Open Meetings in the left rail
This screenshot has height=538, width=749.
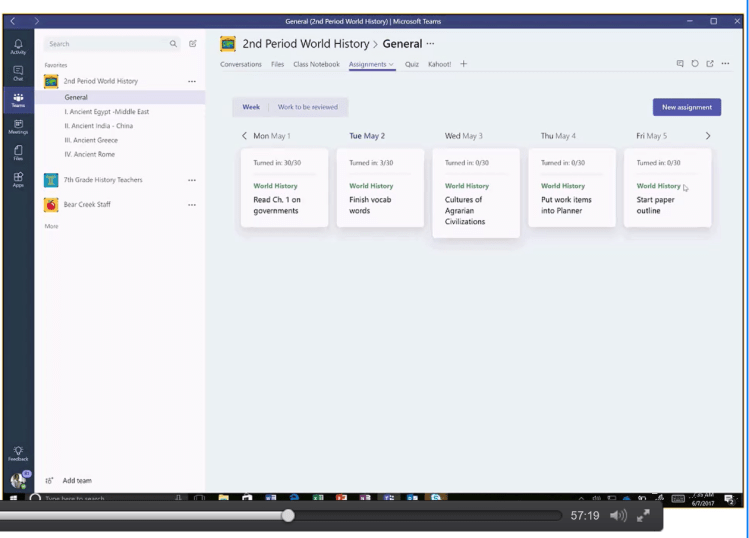[18, 125]
